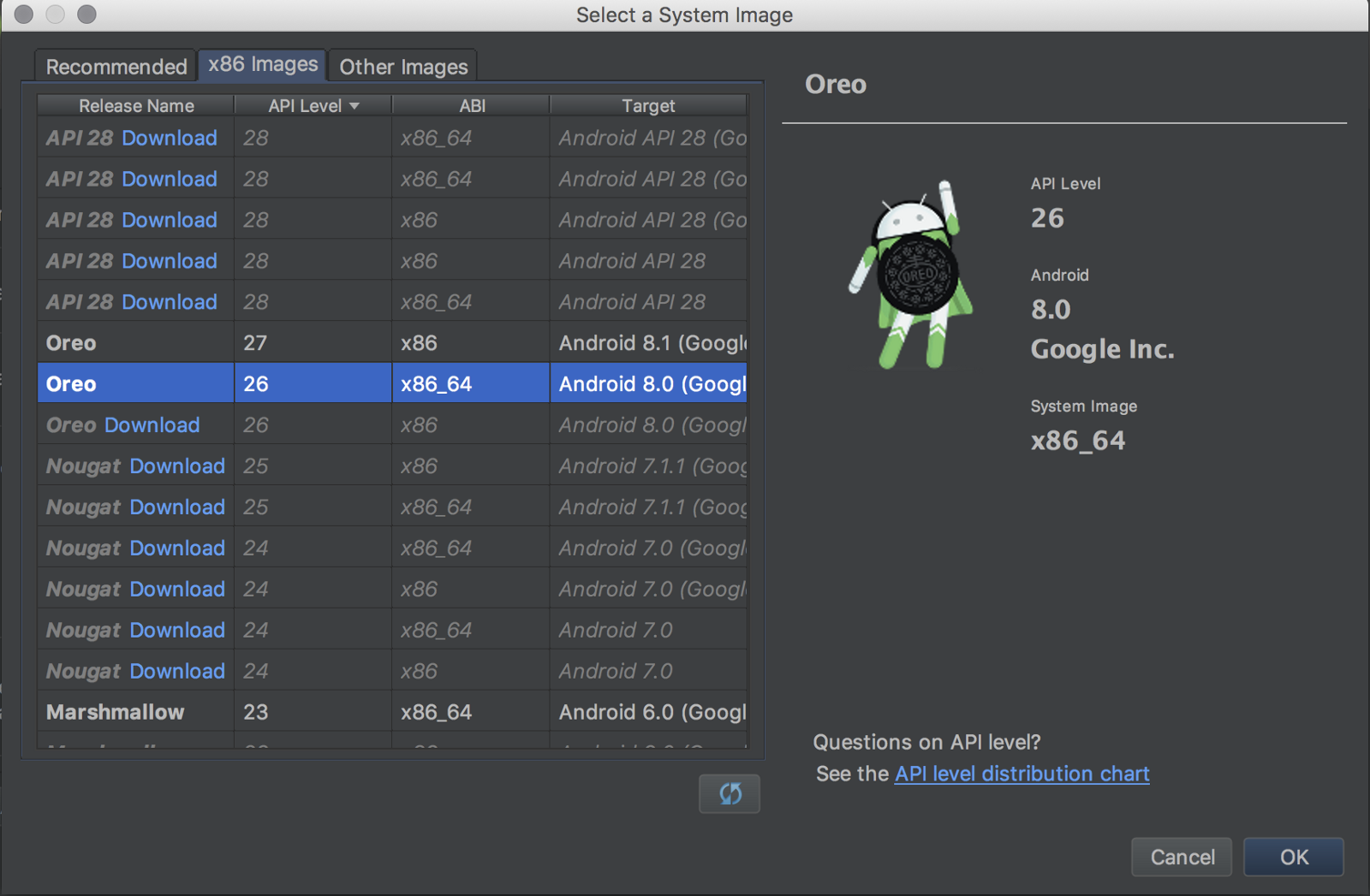Click the Oreo heading in details panel

coord(835,84)
